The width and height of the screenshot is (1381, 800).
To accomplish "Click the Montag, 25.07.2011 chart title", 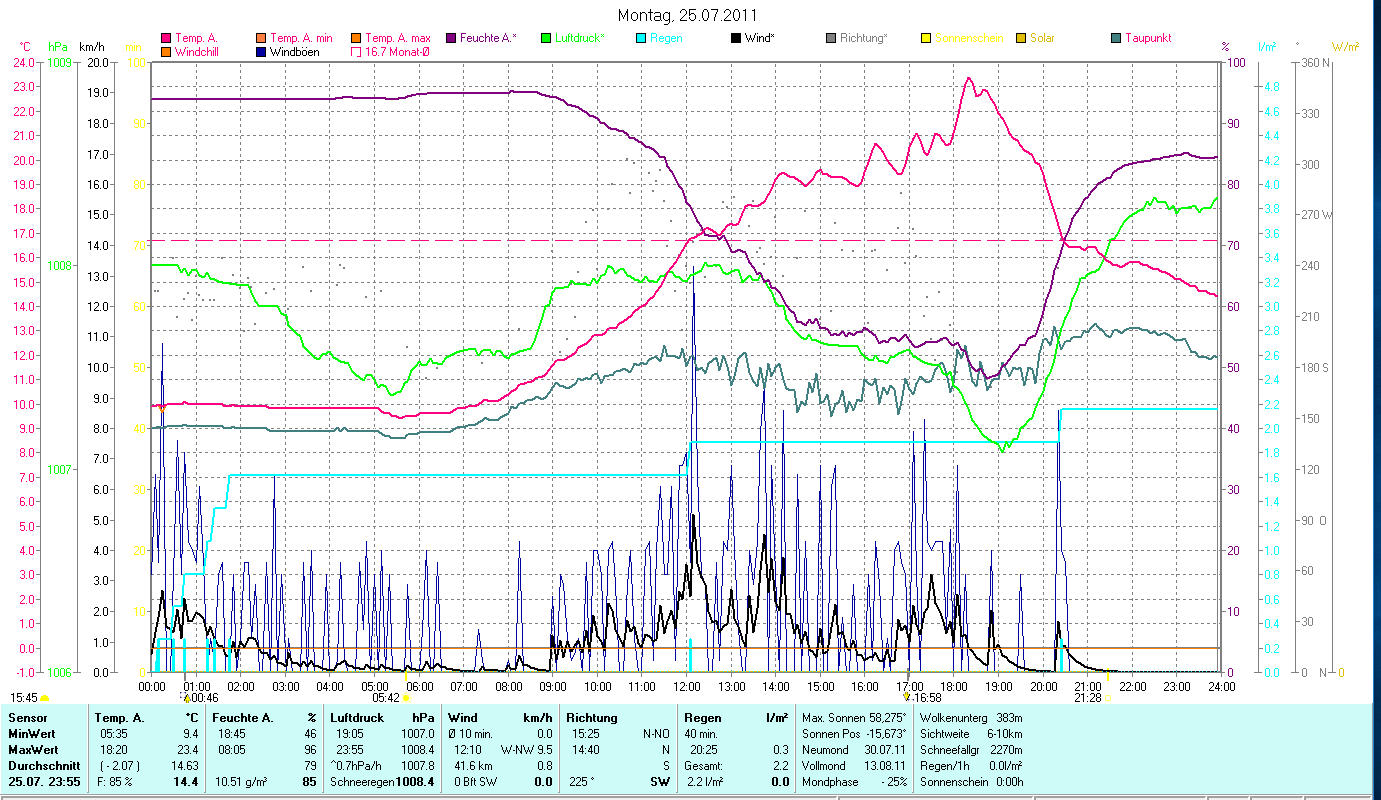I will (687, 15).
